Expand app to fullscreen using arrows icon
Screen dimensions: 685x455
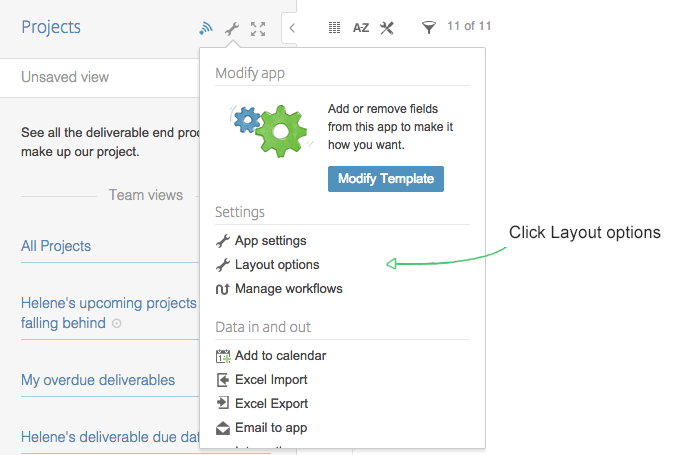(x=258, y=29)
